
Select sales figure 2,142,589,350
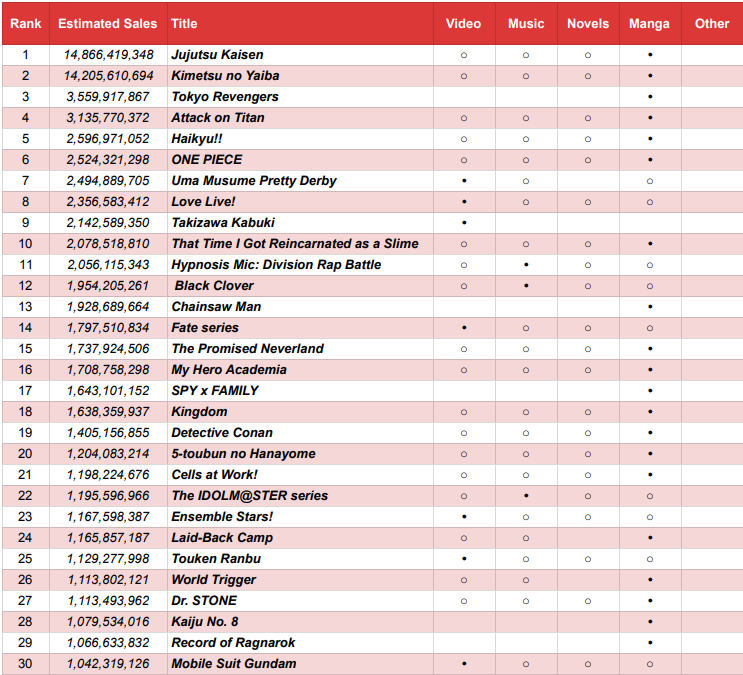point(108,223)
